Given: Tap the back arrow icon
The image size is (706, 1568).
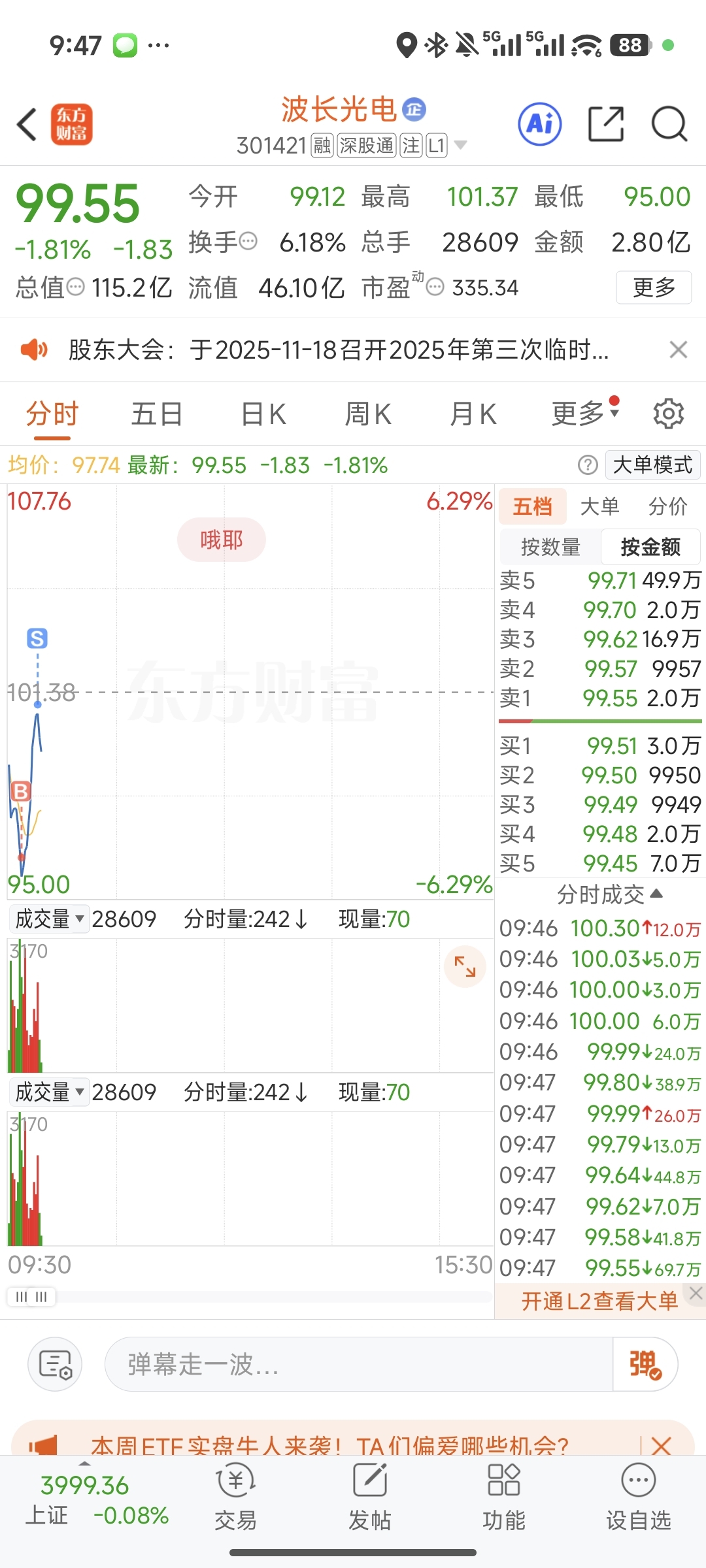Looking at the screenshot, I should (x=27, y=124).
